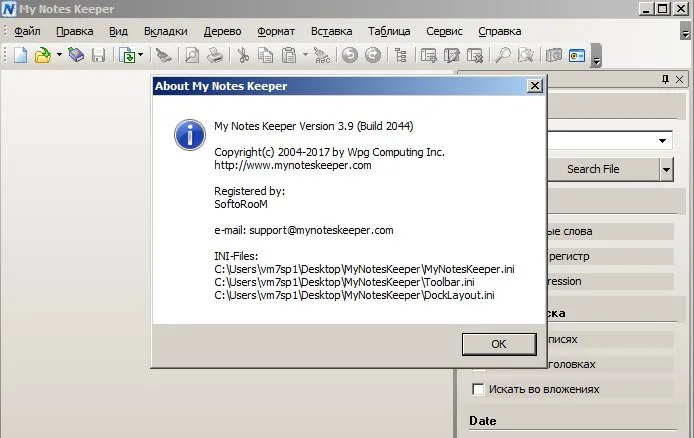694x438 pixels.
Task: Expand the open-folder dropdown arrow
Action: [x=59, y=55]
